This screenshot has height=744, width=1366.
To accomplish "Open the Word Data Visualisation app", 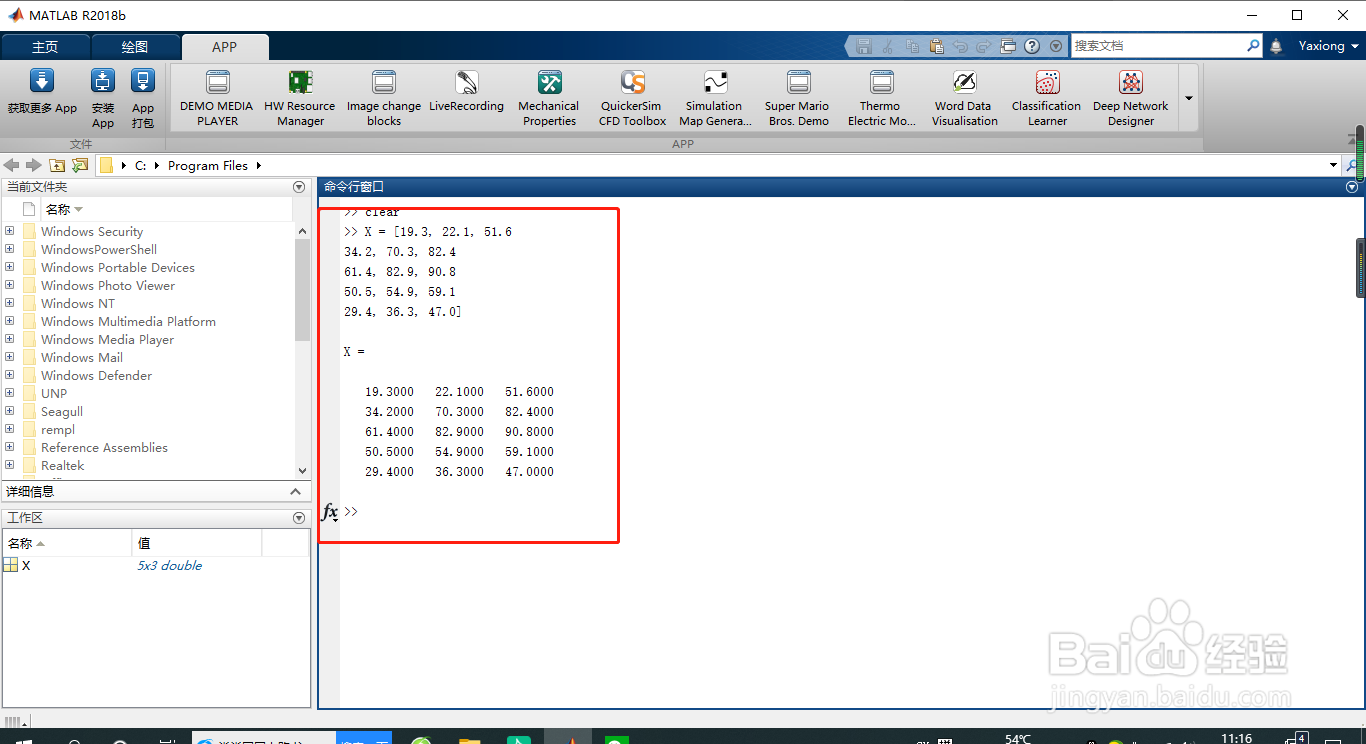I will 964,98.
